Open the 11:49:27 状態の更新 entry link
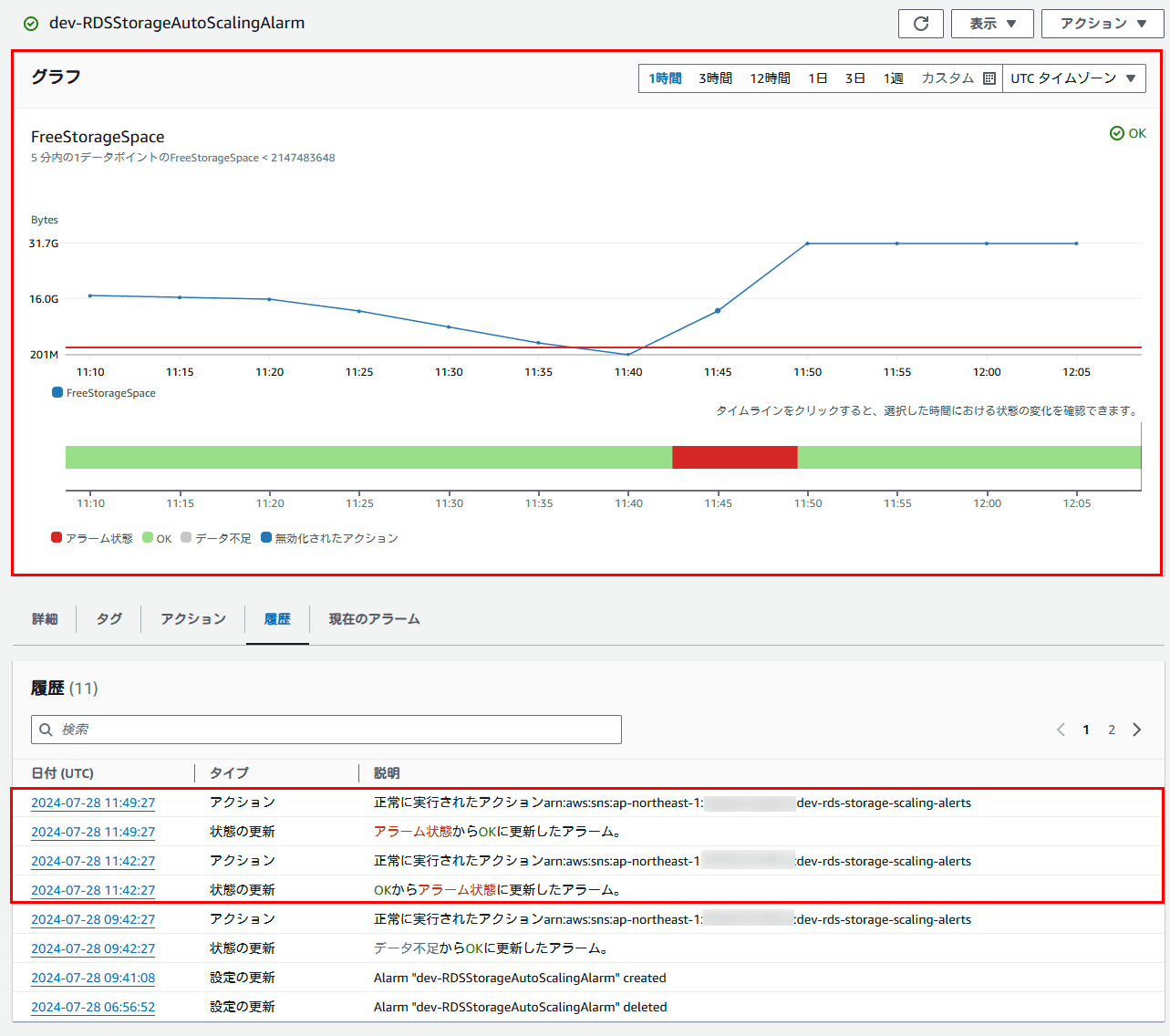Image resolution: width=1170 pixels, height=1036 pixels. point(93,833)
